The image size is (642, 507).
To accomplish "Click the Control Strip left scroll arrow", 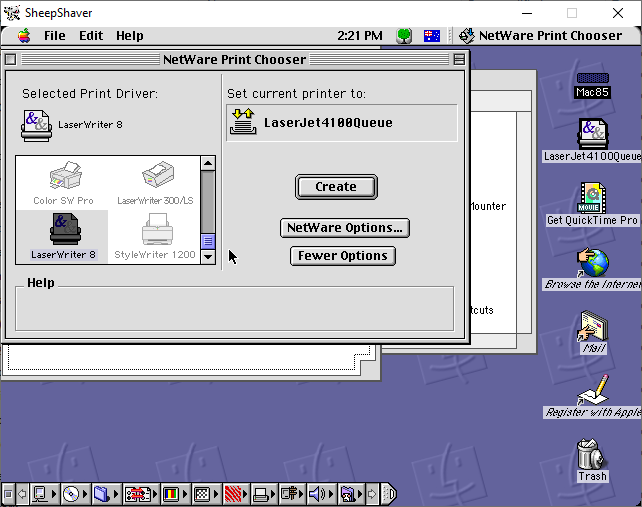I will [23, 494].
